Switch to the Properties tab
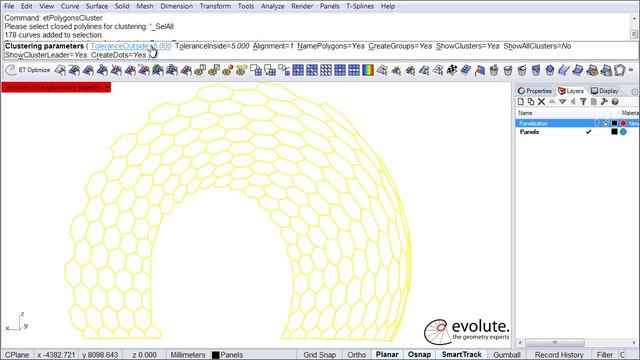 click(x=535, y=91)
